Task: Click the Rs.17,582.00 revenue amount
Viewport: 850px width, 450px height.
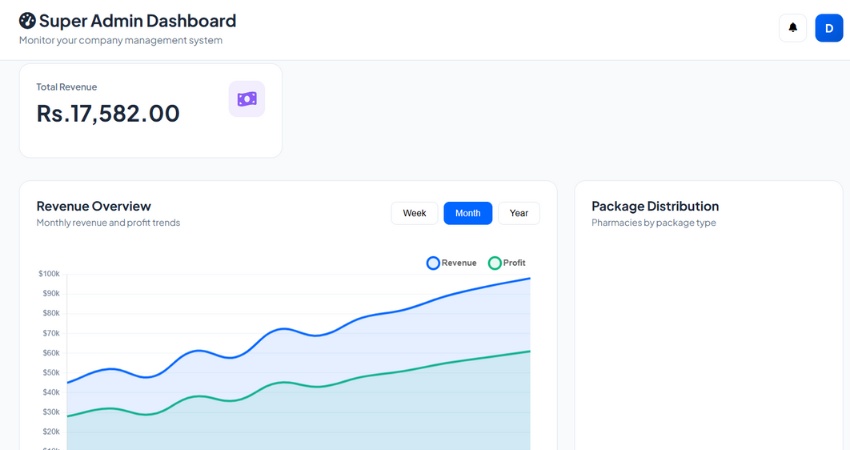Action: coord(108,114)
